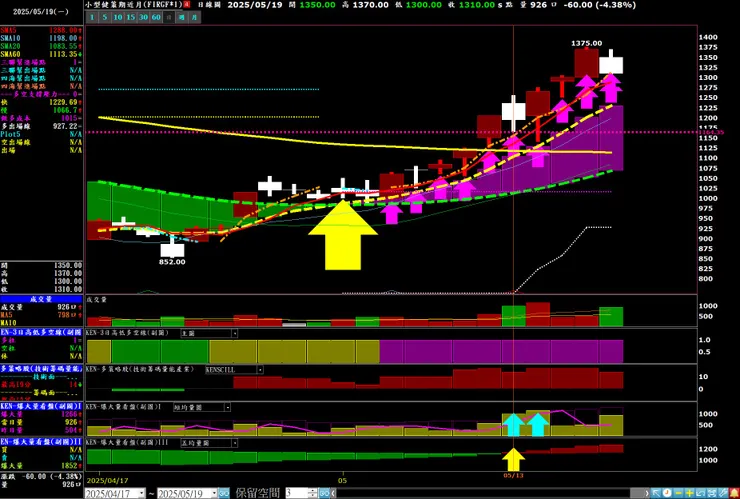Click the 昨日量 504 row
Screen dimensions: 740x499
click(x=42, y=430)
